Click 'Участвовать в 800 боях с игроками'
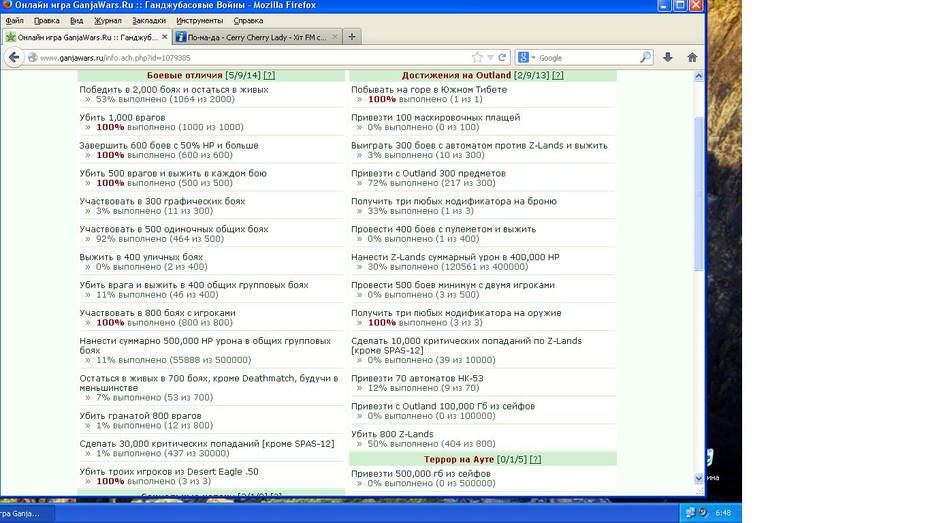Viewport: 930px width, 523px height. (x=157, y=313)
